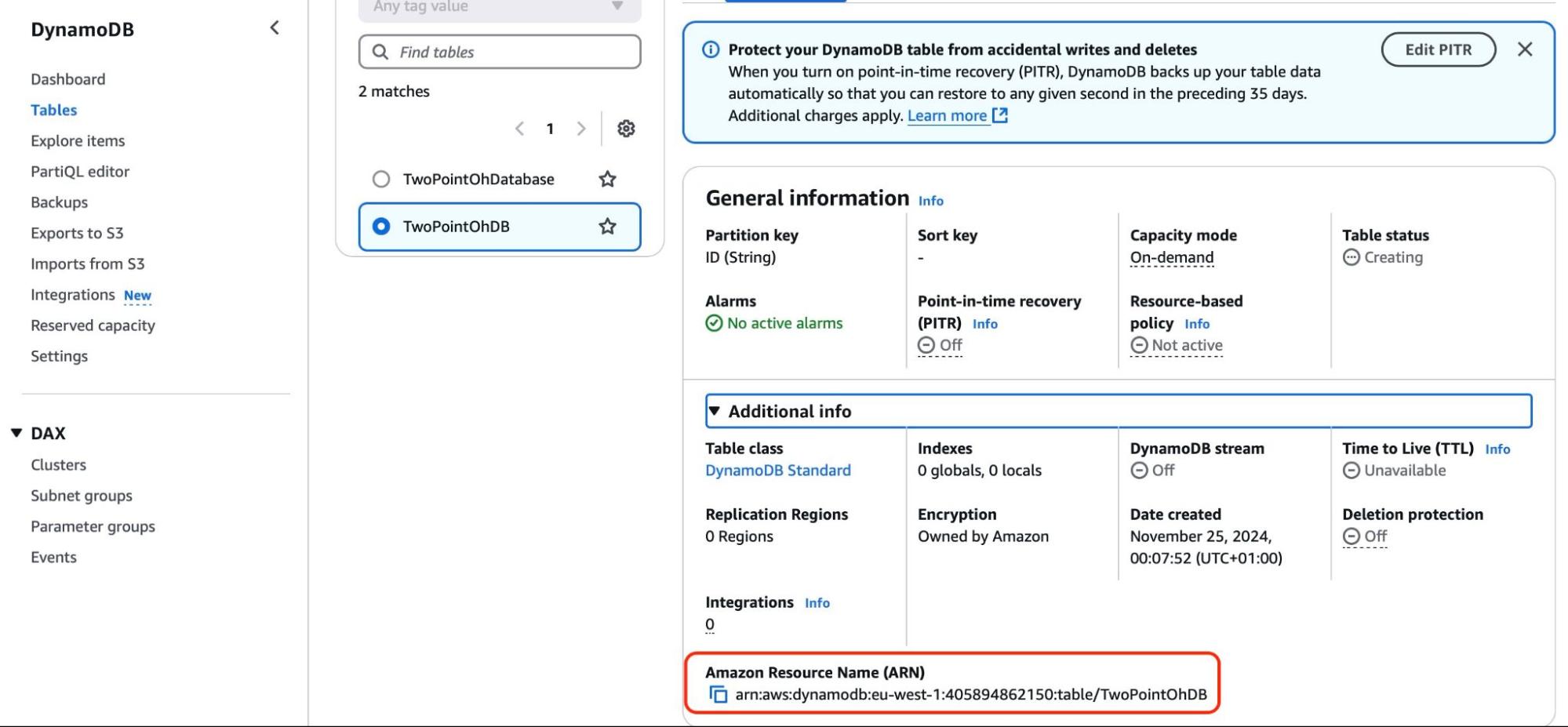Select the TwoPointOhDB radio button
This screenshot has height=727, width=1568.
(x=381, y=226)
